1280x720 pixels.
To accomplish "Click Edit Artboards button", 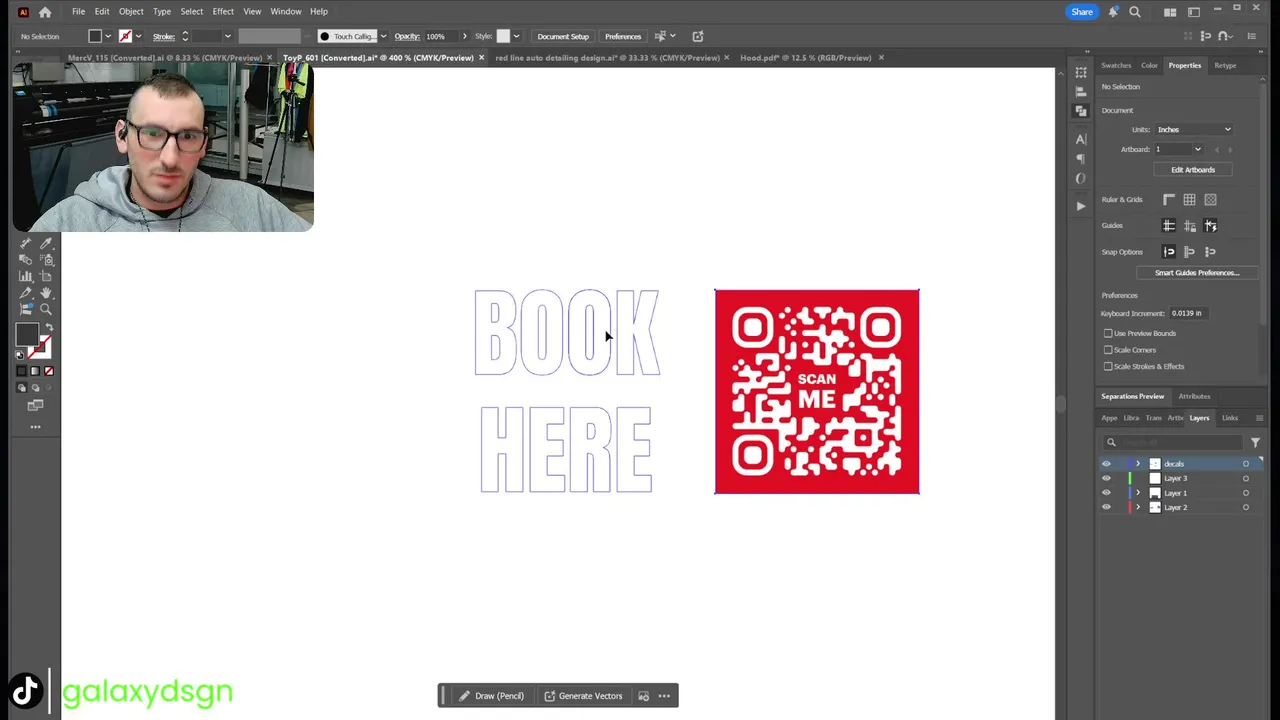I will pos(1193,170).
